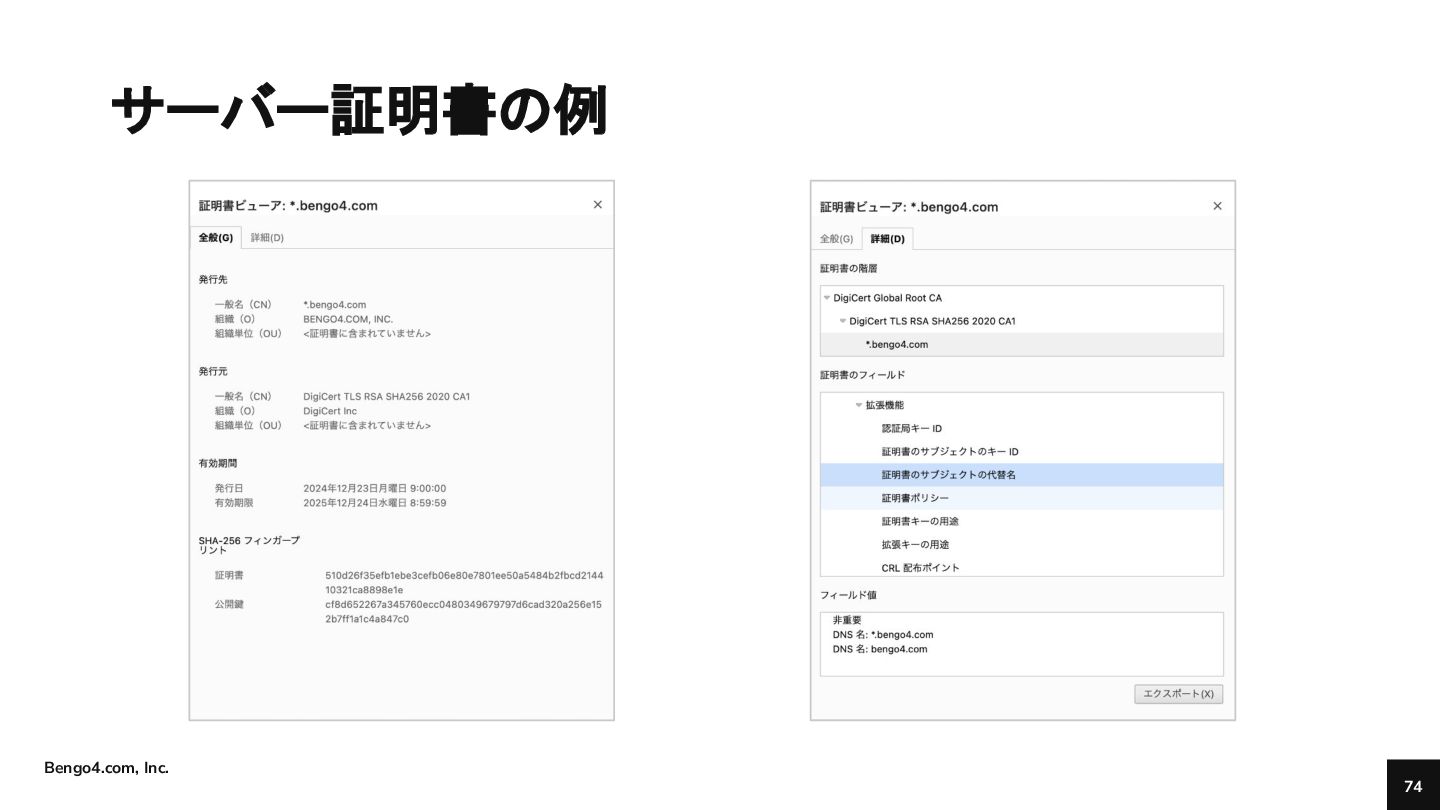Select DigiCert TLS RSA SHA256 2020 CA1 hierarchy row
The image size is (1440, 810).
point(1022,321)
